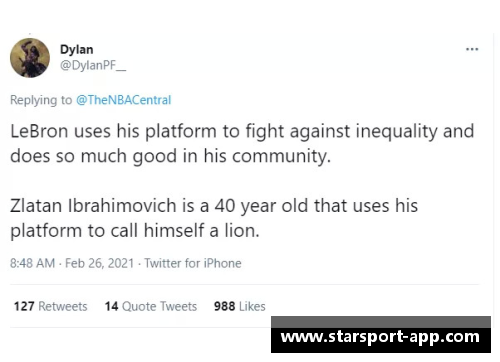Screen dimensions: 500x362
Task: Open the @DylanPF_ handle profile
Action: tap(93, 65)
